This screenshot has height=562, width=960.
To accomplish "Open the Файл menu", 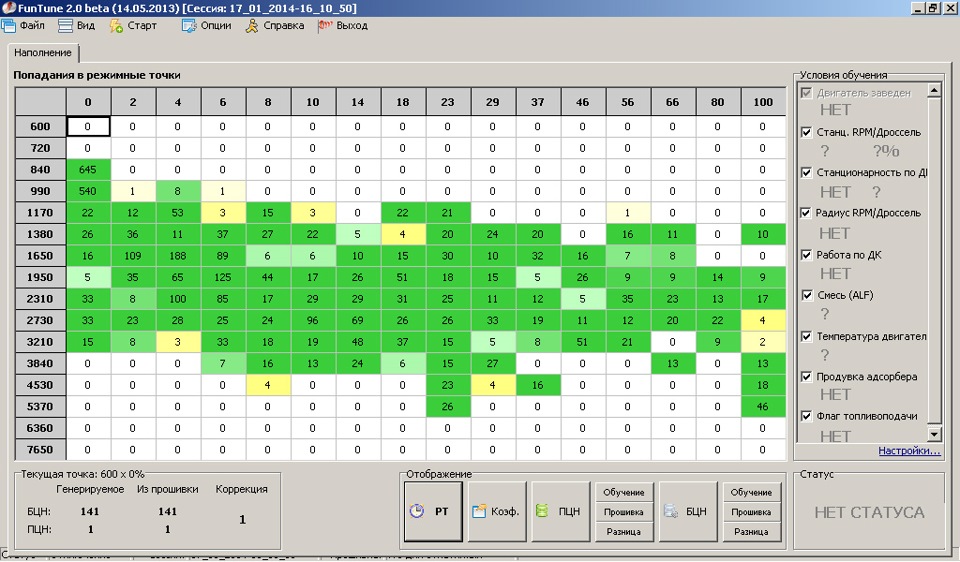I will [23, 26].
